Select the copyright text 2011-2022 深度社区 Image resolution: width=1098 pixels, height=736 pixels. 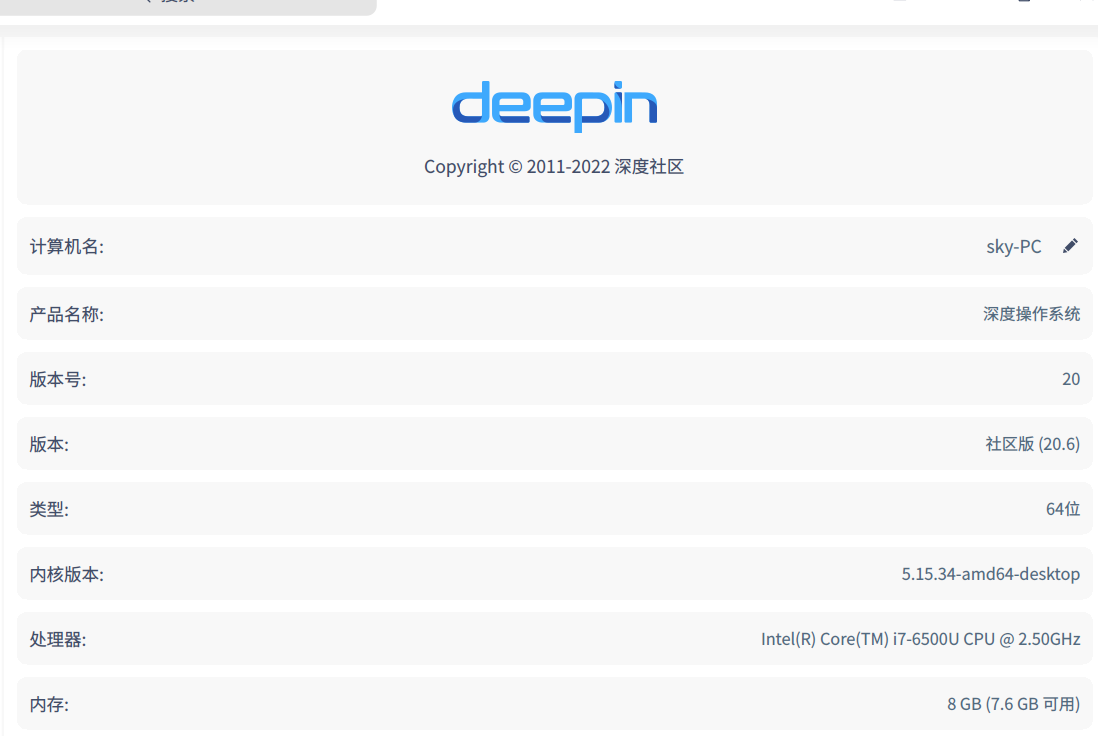point(553,167)
